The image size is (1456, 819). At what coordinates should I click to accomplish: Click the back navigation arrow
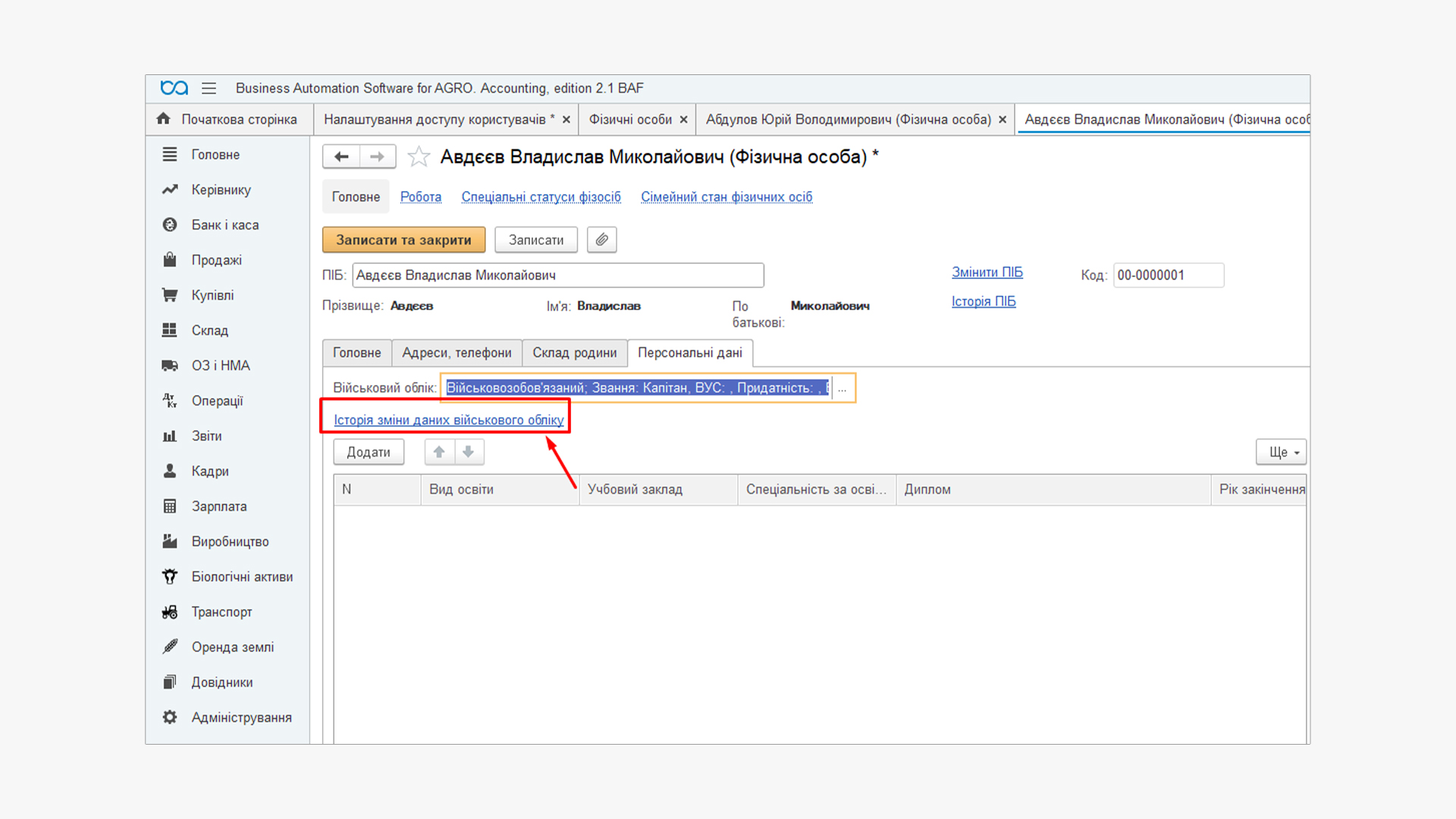point(341,157)
